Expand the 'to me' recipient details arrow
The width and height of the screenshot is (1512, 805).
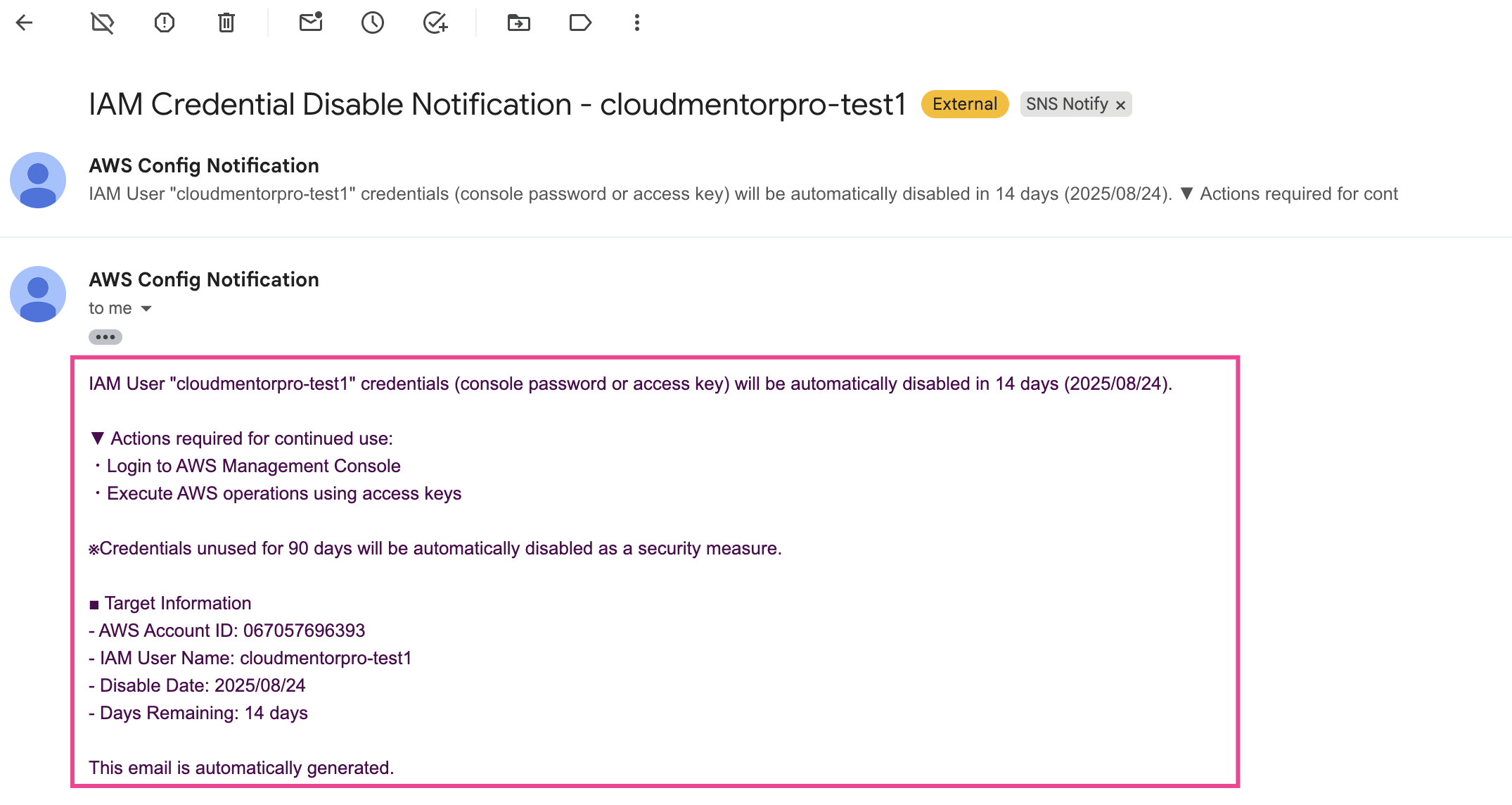[x=146, y=309]
